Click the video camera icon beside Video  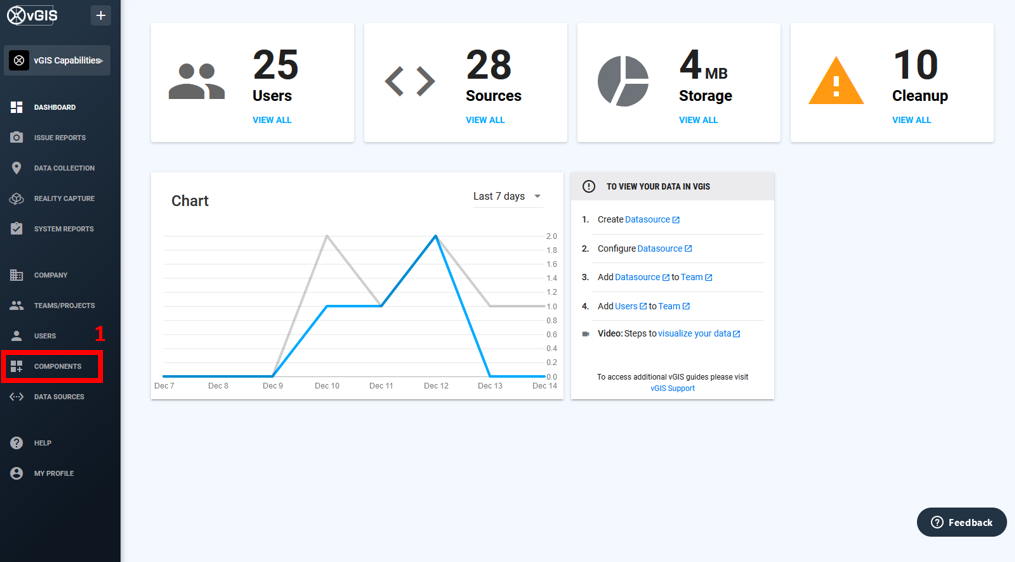click(586, 334)
